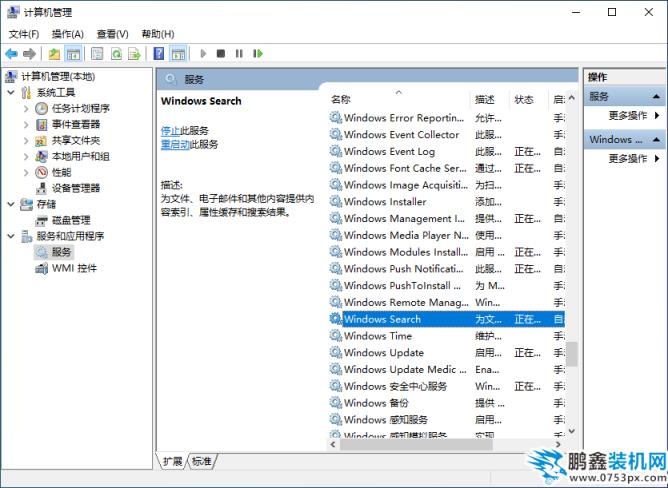Click the gear icon for Windows Time
The image size is (668, 488).
[336, 336]
